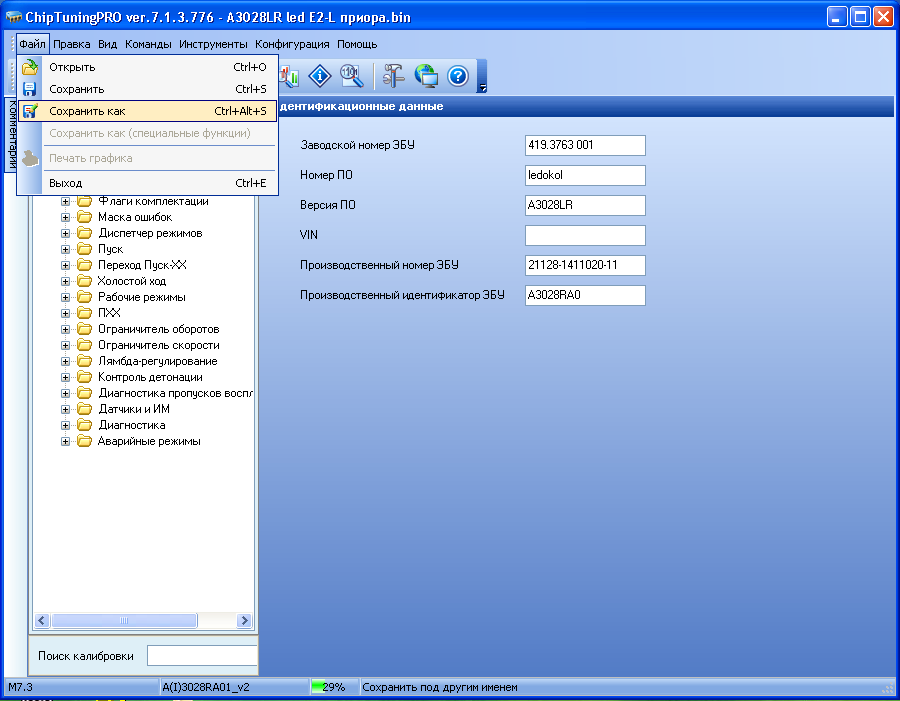The width and height of the screenshot is (900, 701).
Task: Click folder icon beside ПХХ
Action: 85,313
